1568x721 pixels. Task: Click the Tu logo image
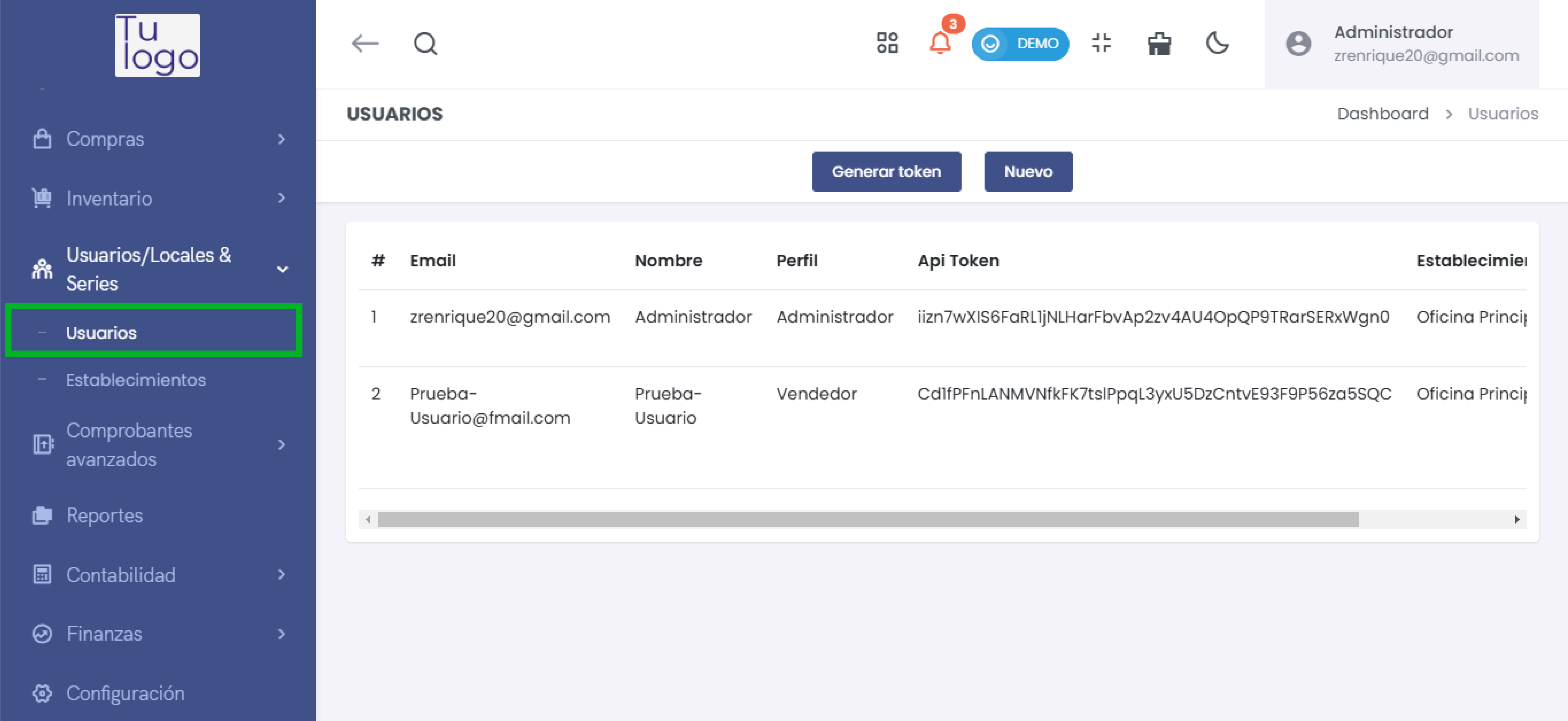158,45
